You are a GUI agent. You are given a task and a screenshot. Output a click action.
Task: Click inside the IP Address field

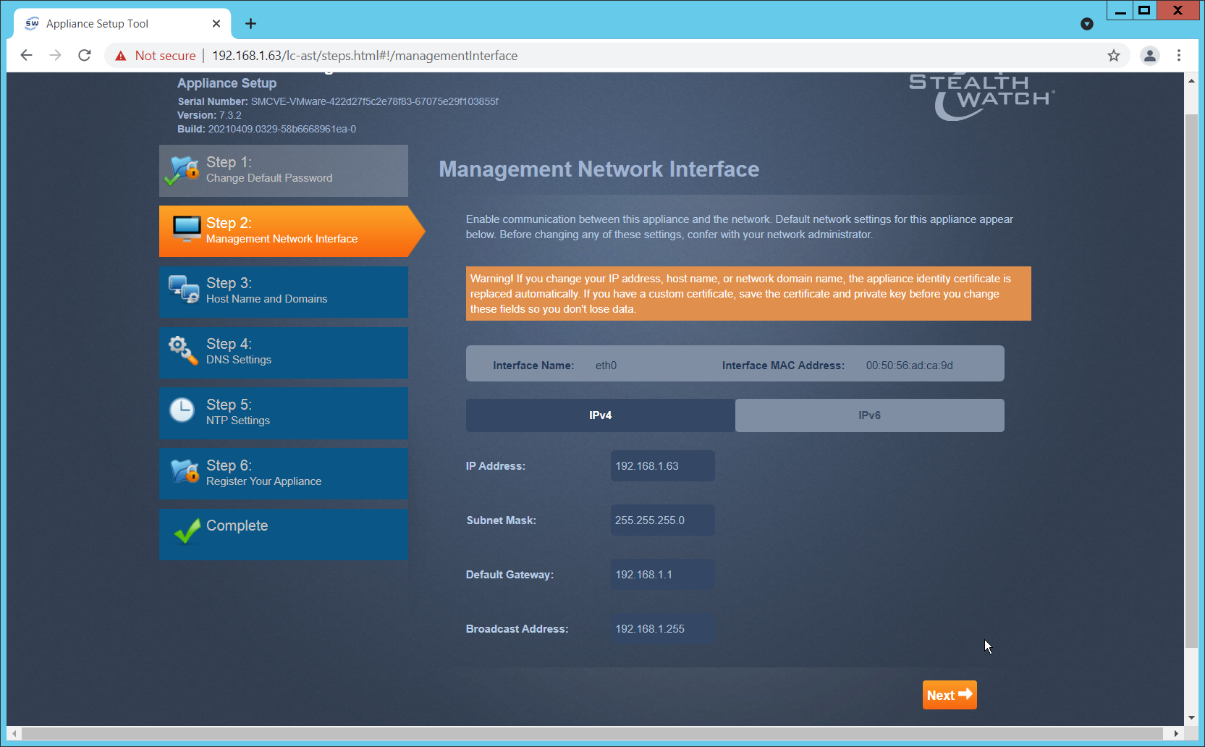click(x=662, y=465)
